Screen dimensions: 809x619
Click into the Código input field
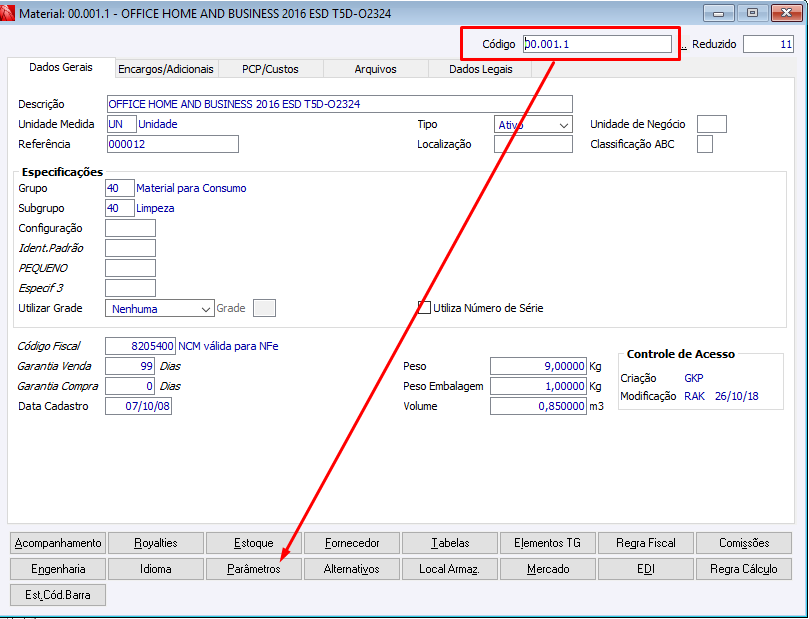tap(597, 44)
